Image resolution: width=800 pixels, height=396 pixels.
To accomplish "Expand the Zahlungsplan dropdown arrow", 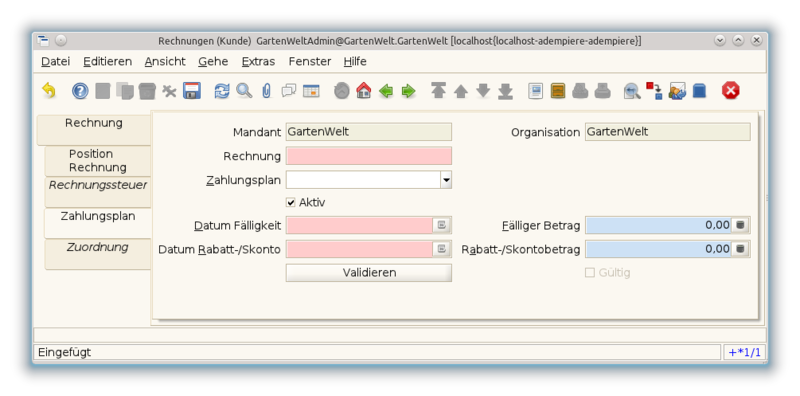I will (446, 180).
